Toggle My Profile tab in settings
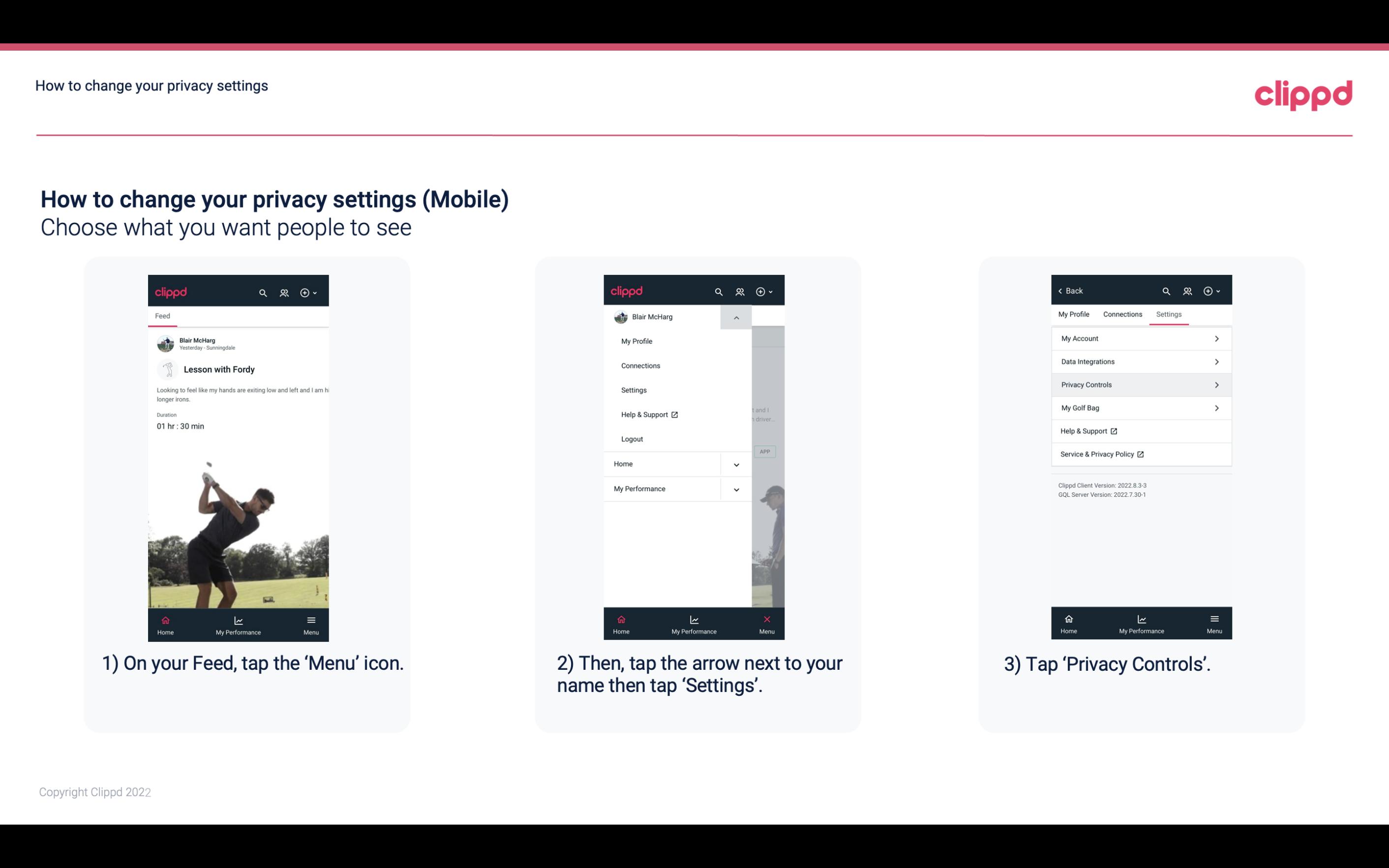Viewport: 1389px width, 868px height. pyautogui.click(x=1074, y=314)
